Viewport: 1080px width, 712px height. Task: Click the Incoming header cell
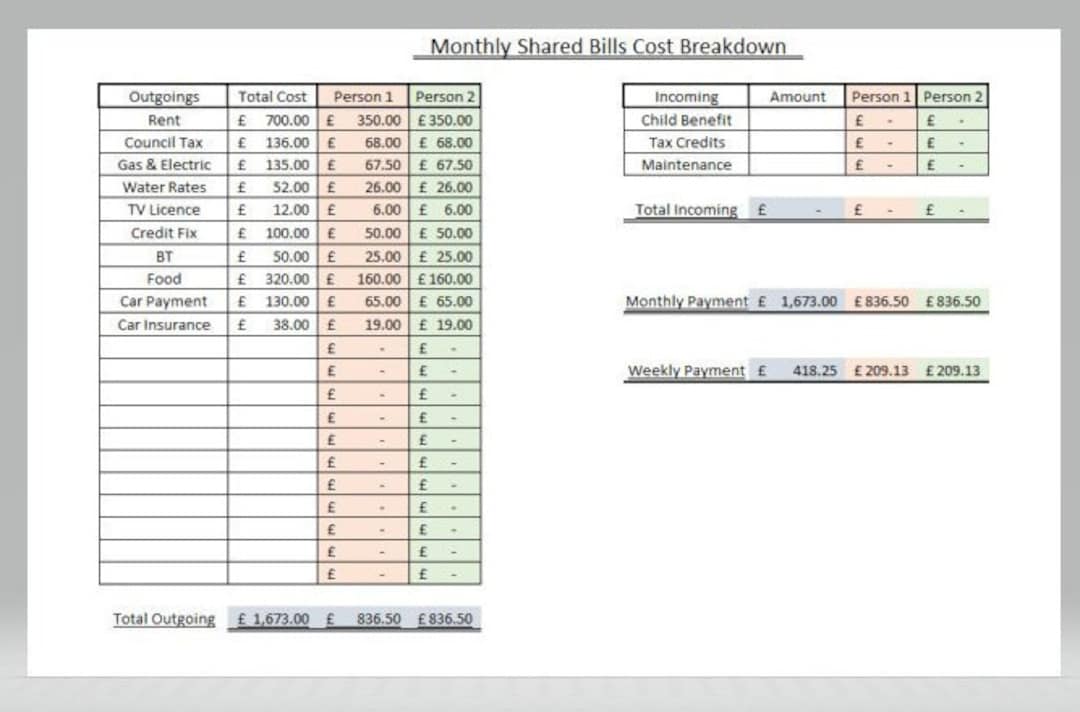tap(686, 96)
